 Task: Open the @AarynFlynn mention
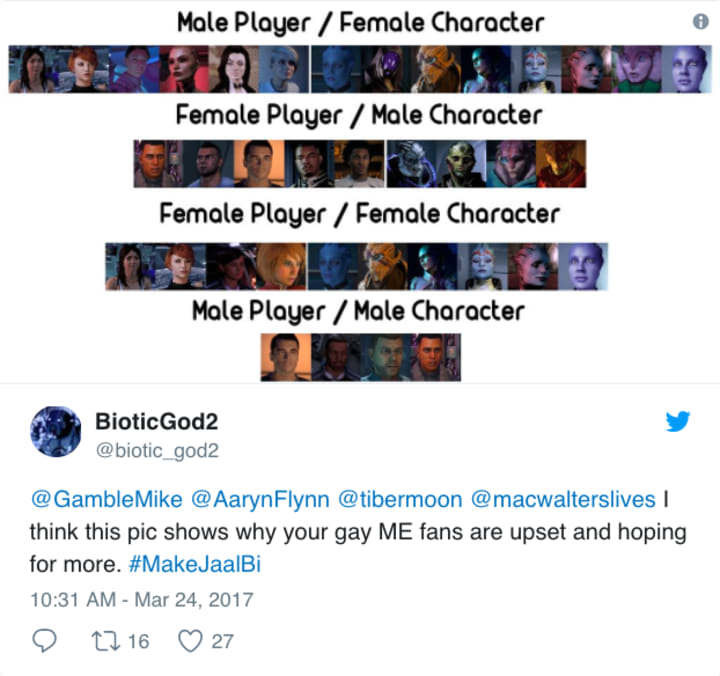(x=260, y=499)
